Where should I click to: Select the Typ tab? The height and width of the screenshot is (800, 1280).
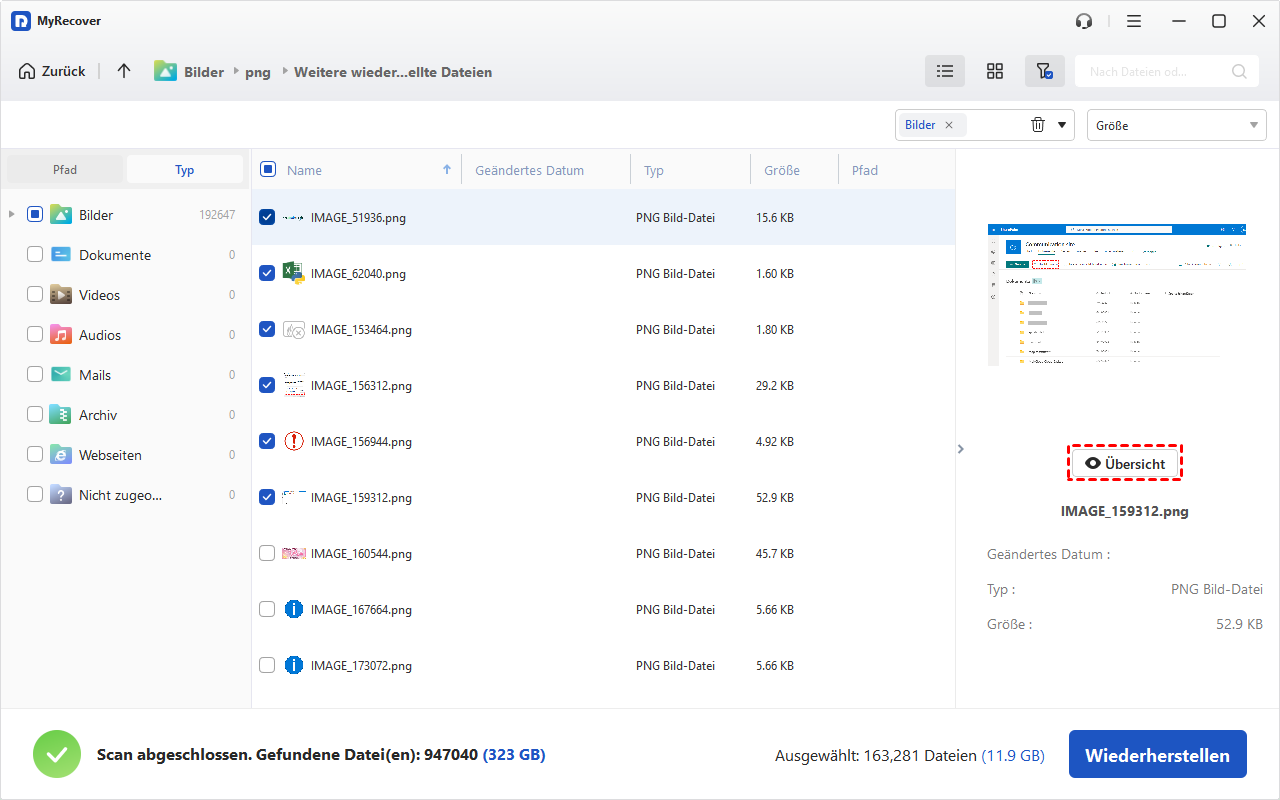[x=185, y=170]
